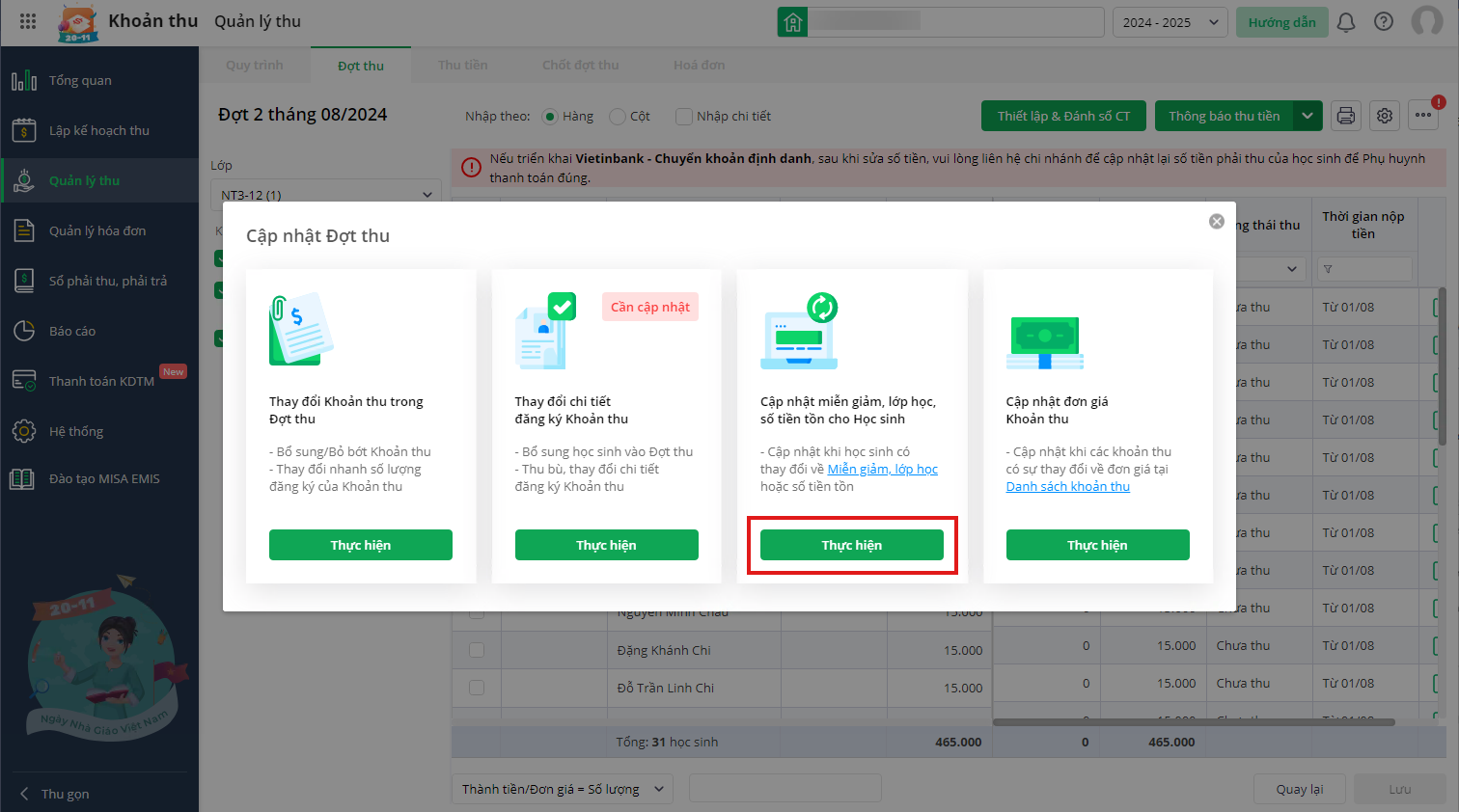1459x812 pixels.
Task: Switch to the Quy trình tab
Action: [255, 66]
